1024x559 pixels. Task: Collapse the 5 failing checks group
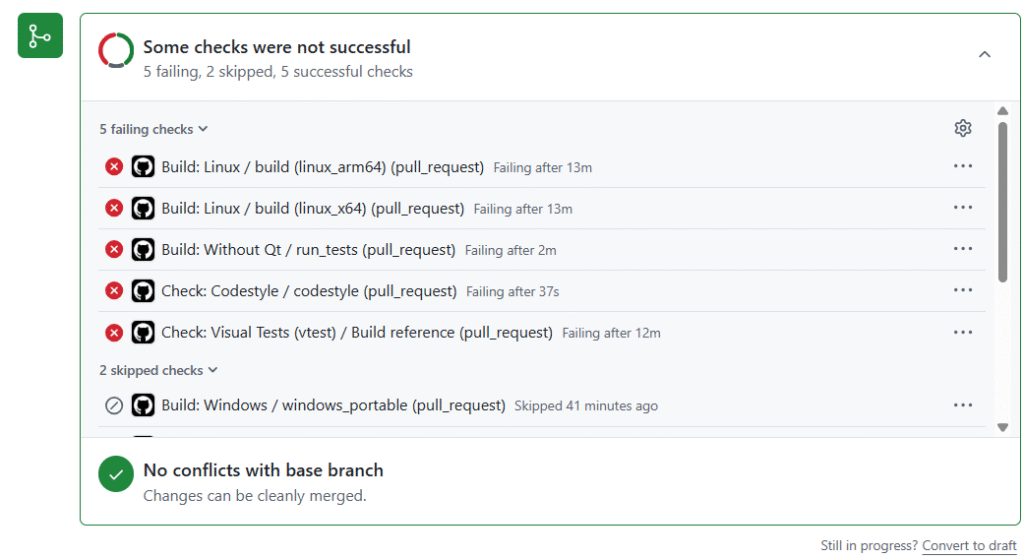point(154,129)
